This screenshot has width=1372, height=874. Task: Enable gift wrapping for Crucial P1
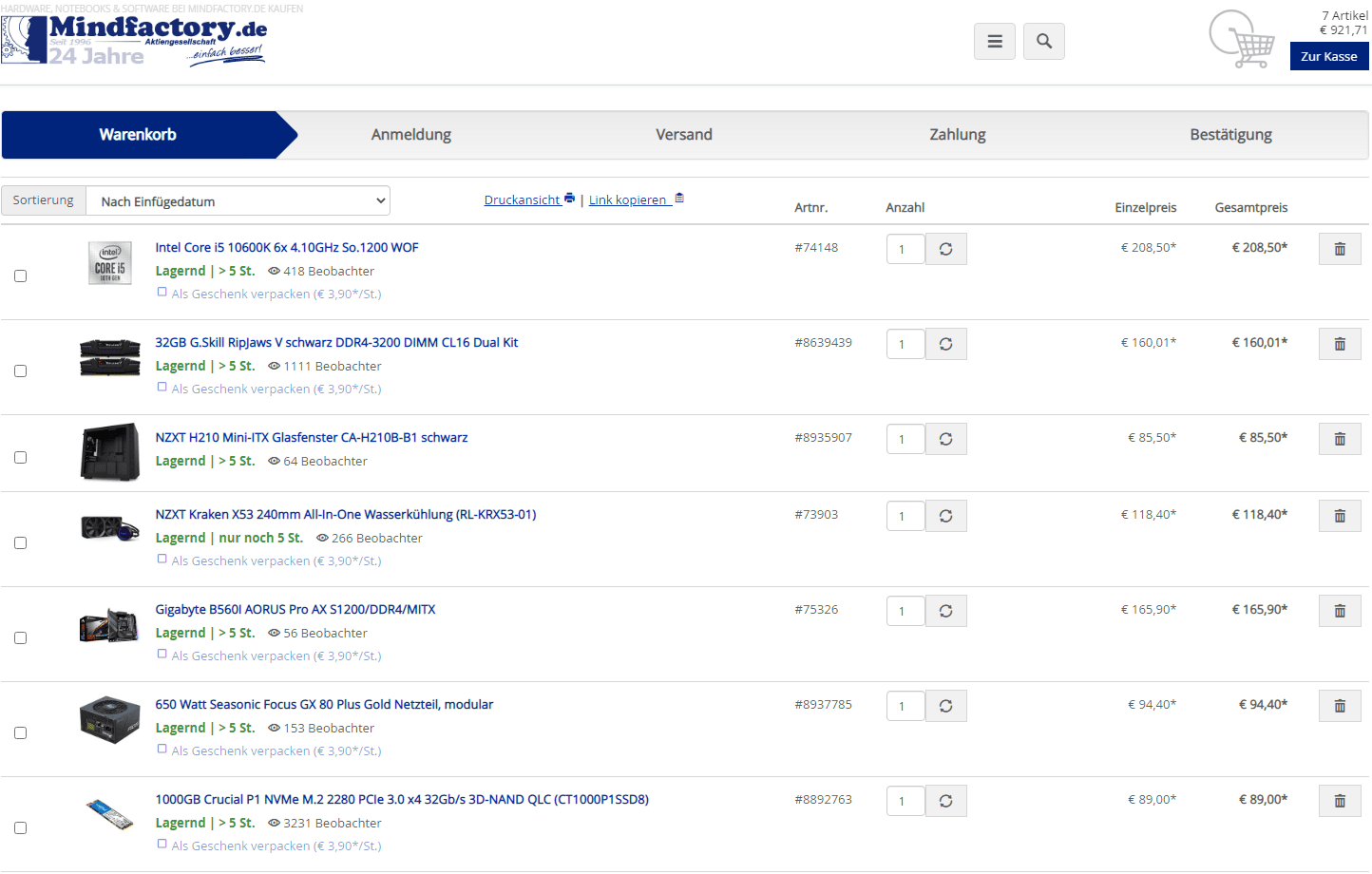pyautogui.click(x=162, y=845)
